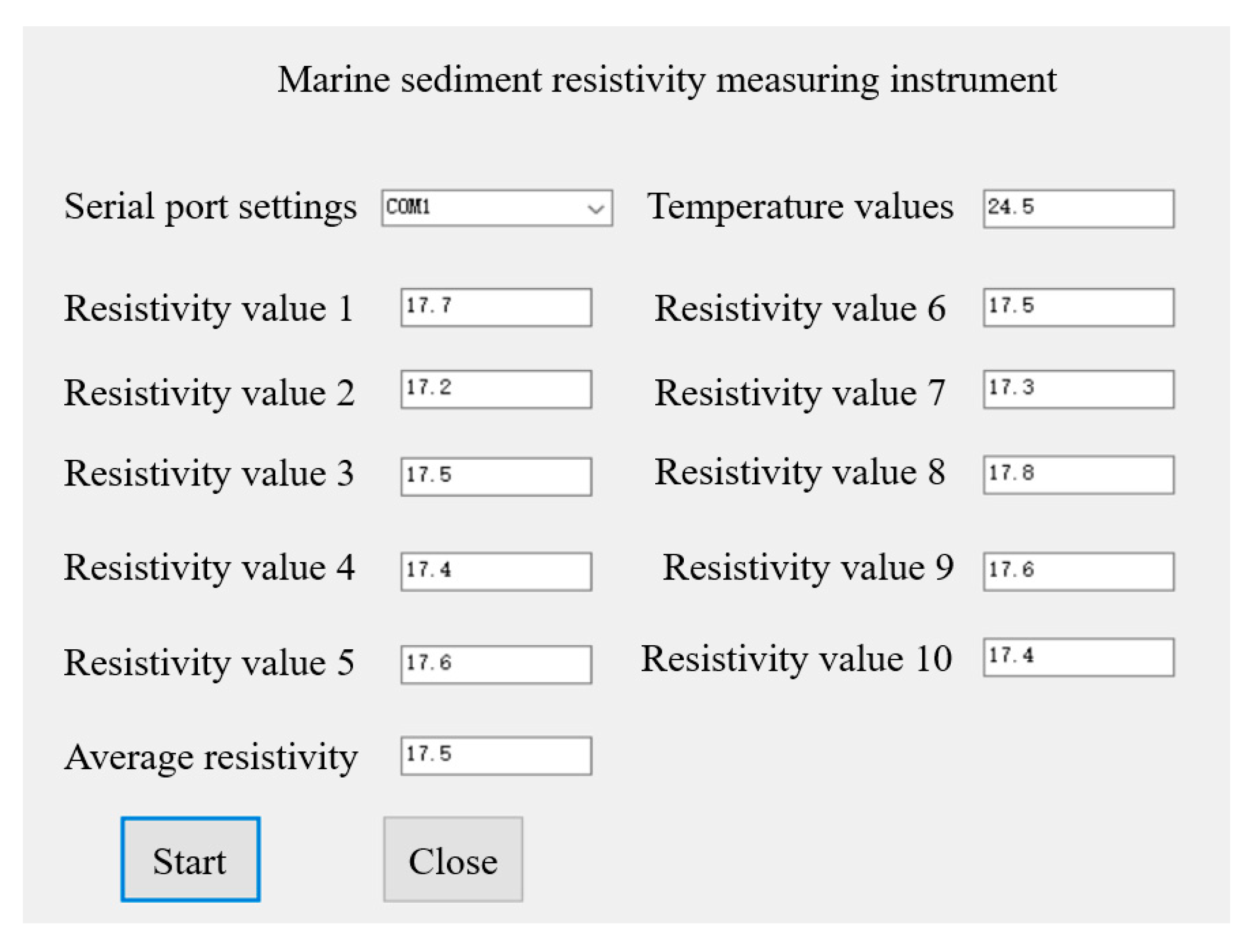1253x952 pixels.
Task: Select the Resistivity value 9 field
Action: pos(1078,572)
